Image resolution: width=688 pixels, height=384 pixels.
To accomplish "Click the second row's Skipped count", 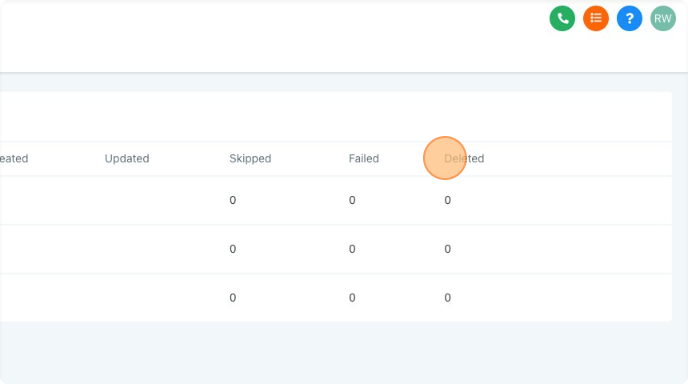I will click(233, 249).
